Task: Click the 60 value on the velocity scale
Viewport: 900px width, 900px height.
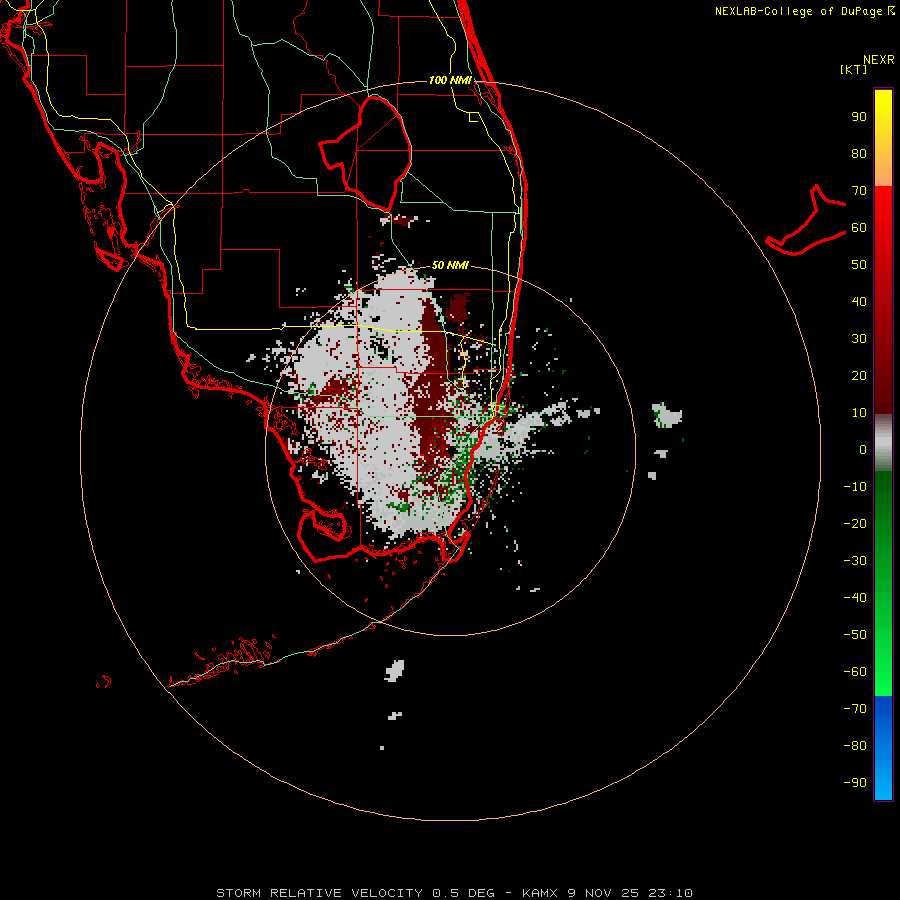Action: click(x=859, y=227)
